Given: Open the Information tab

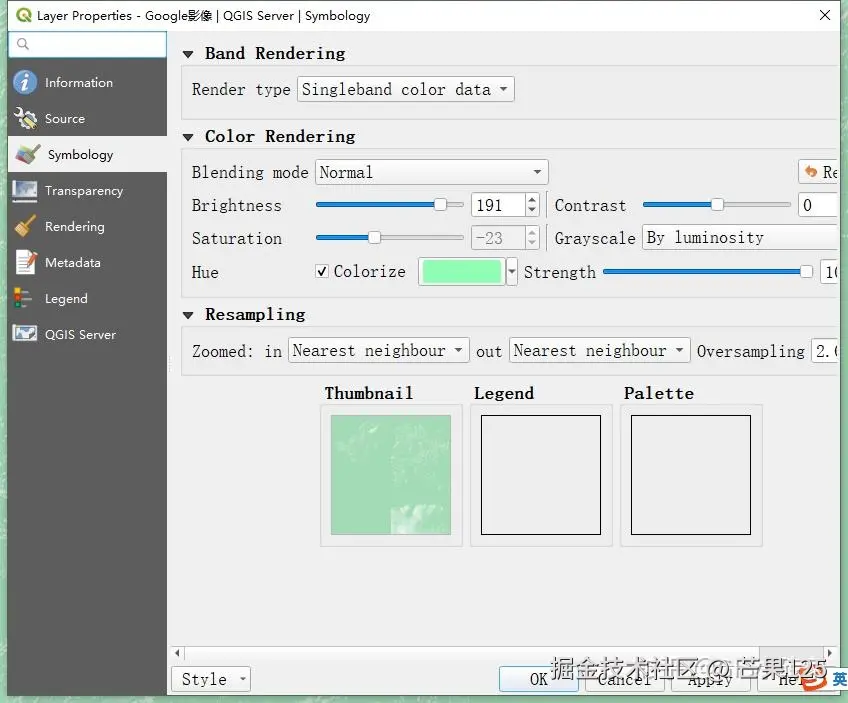Looking at the screenshot, I should click(87, 82).
